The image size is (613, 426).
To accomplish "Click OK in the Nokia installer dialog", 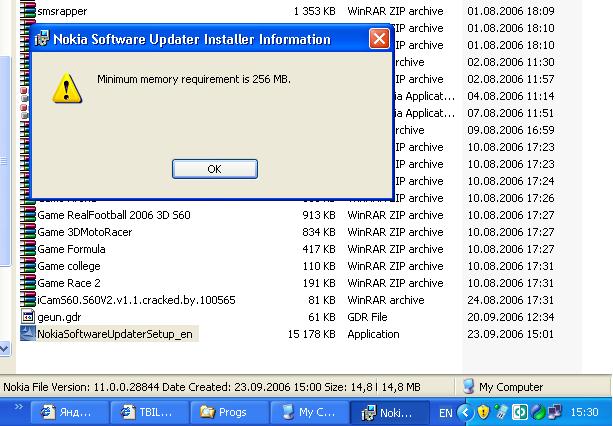I will [215, 169].
